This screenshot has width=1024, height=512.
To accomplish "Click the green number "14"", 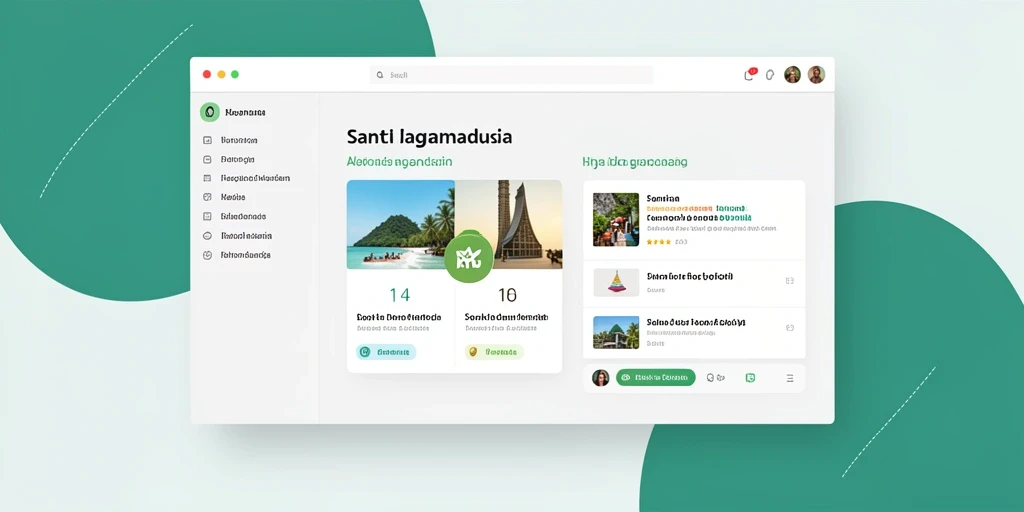I will coord(400,295).
